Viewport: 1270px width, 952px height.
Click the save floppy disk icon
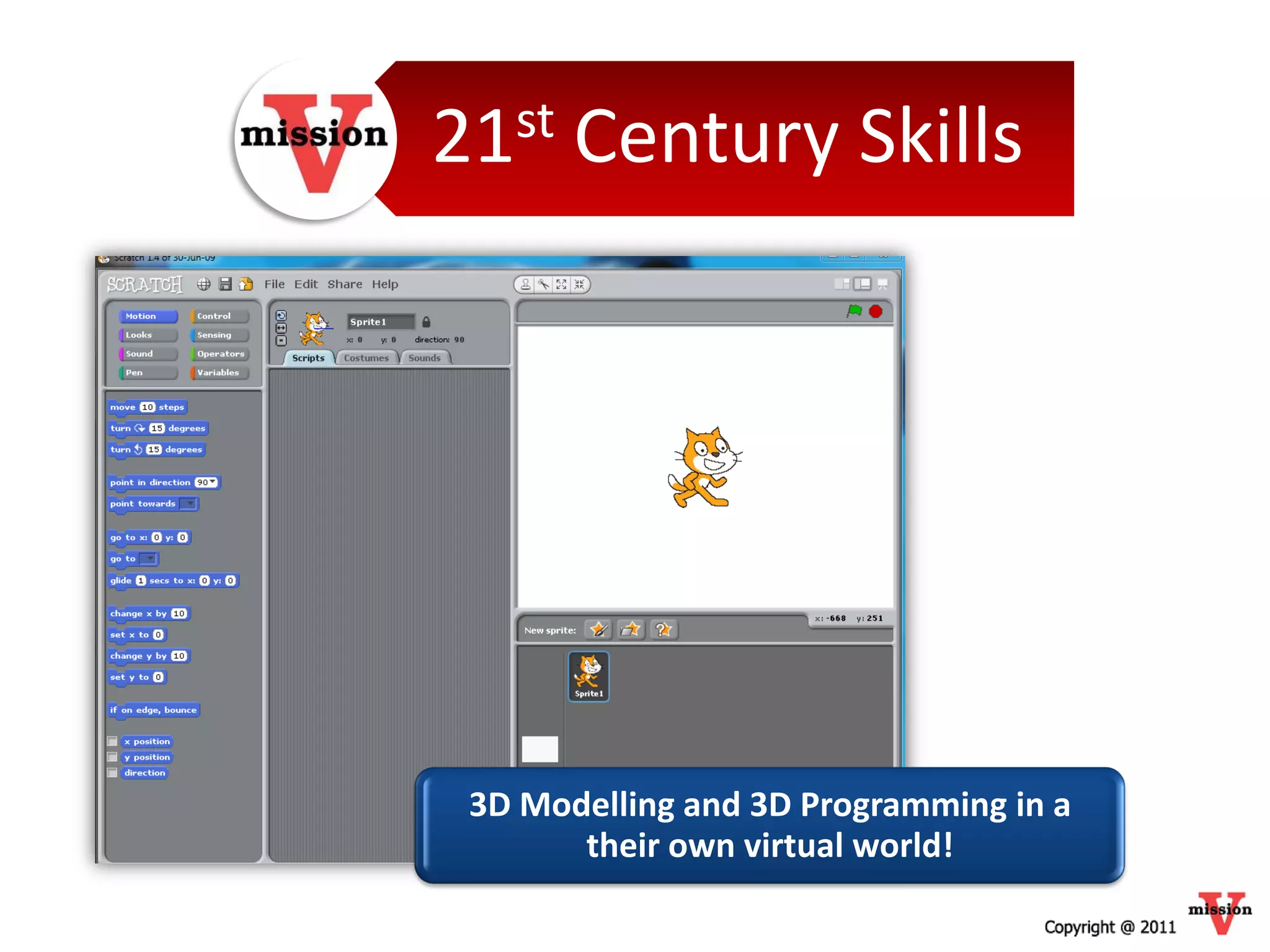coord(225,284)
